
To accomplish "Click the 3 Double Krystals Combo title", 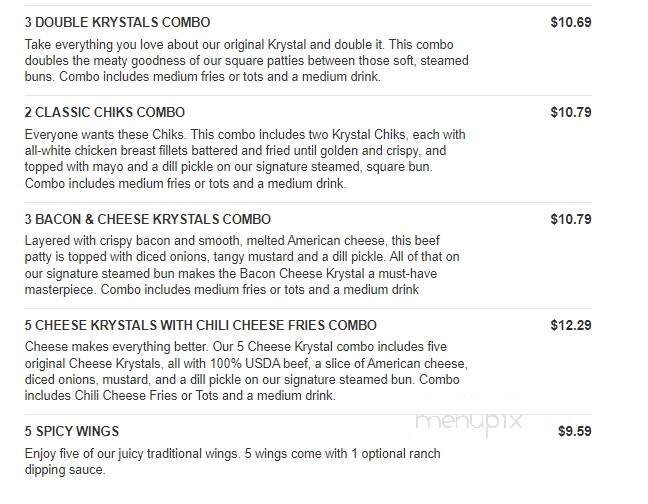I will click(117, 22).
